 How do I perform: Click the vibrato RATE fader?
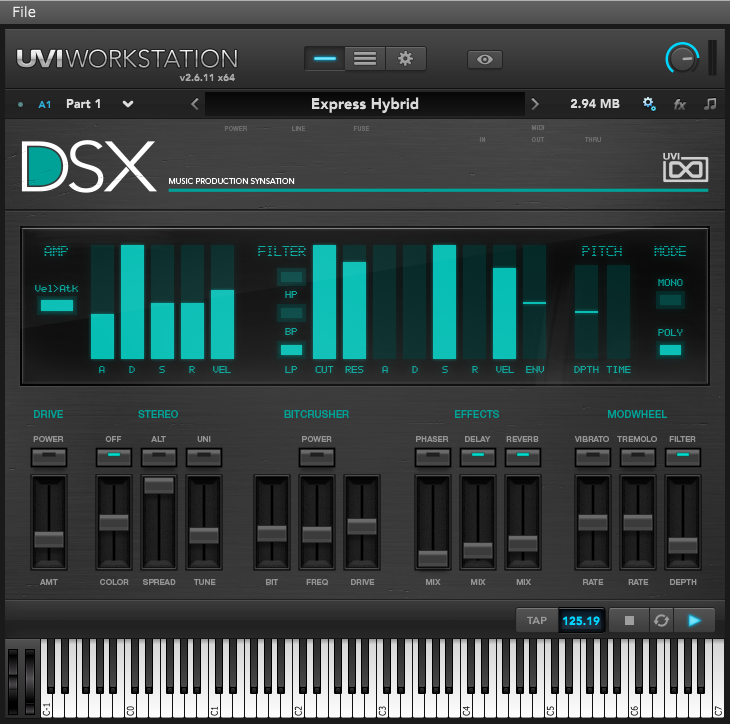coord(593,523)
